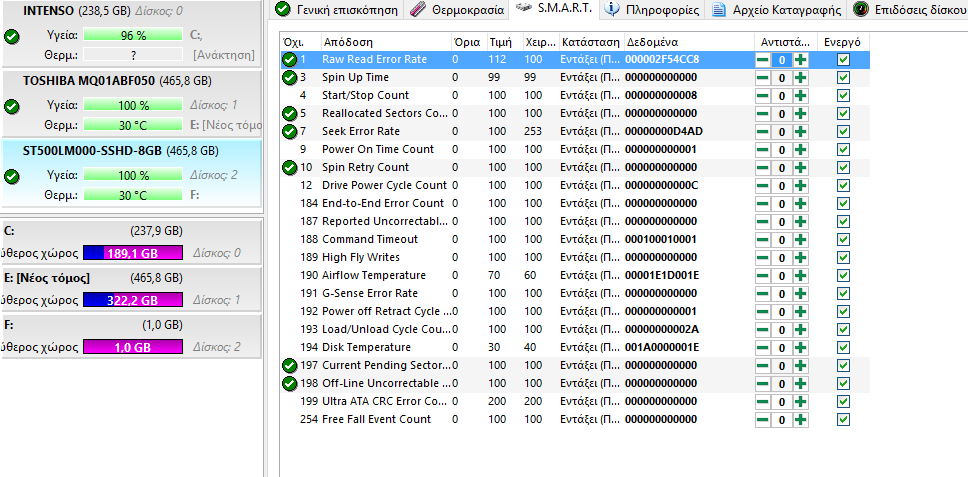This screenshot has width=968, height=477.
Task: Select the Power On Time Count row
Action: [x=378, y=150]
